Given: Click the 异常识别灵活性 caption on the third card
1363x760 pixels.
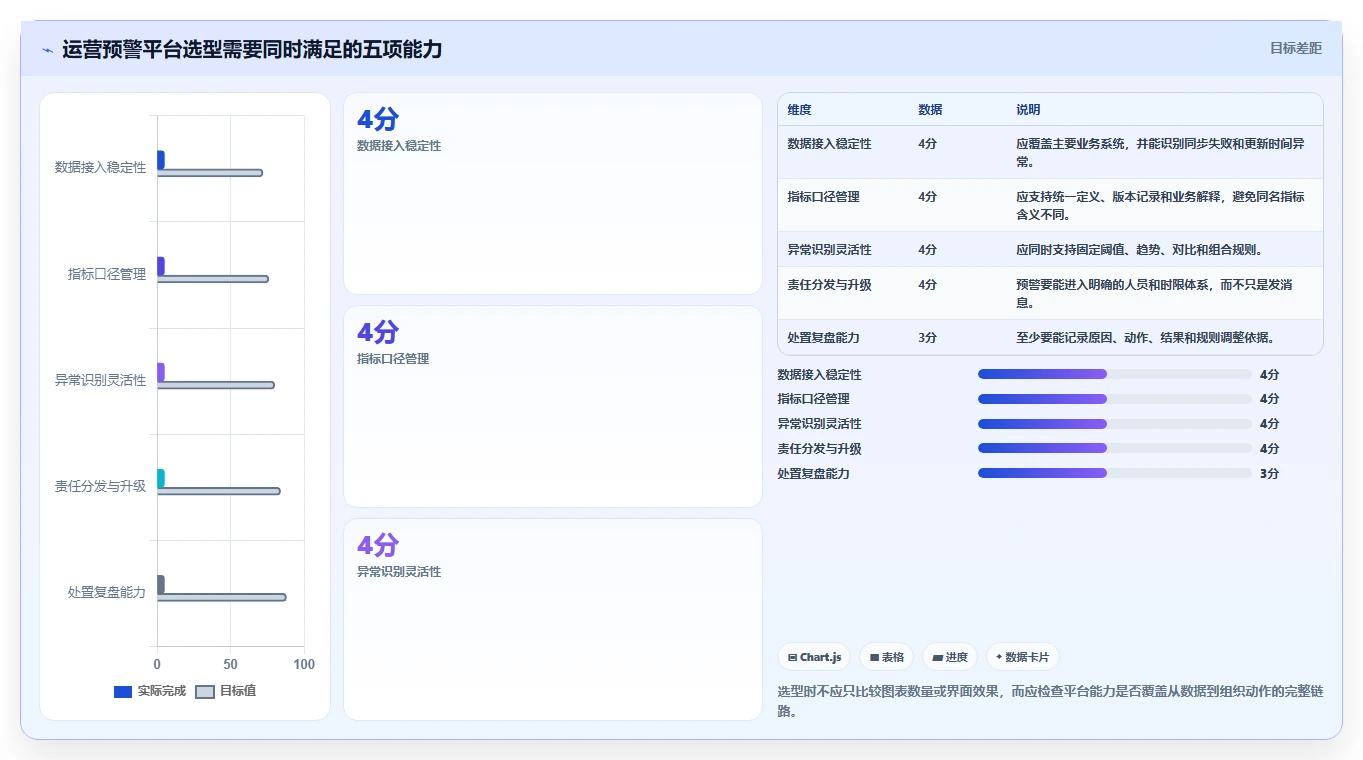Looking at the screenshot, I should [x=399, y=572].
